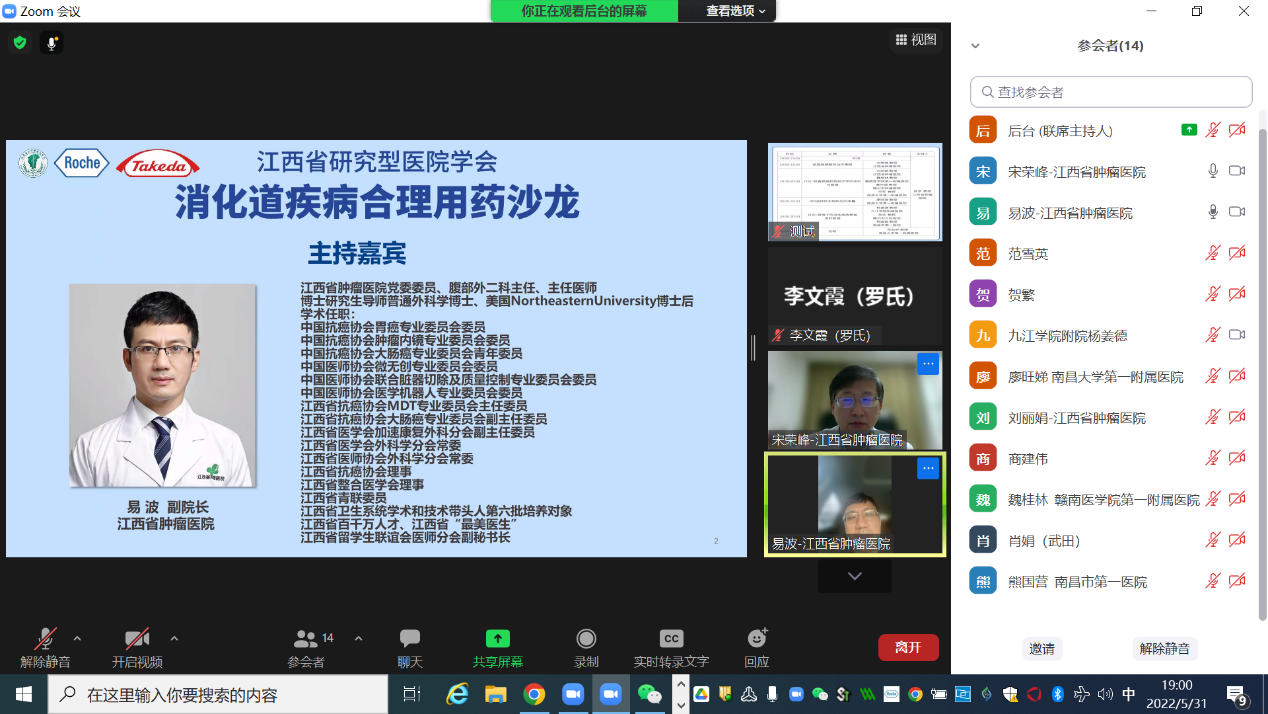Click more options on 易波 video tile
The height and width of the screenshot is (714, 1268).
(928, 468)
